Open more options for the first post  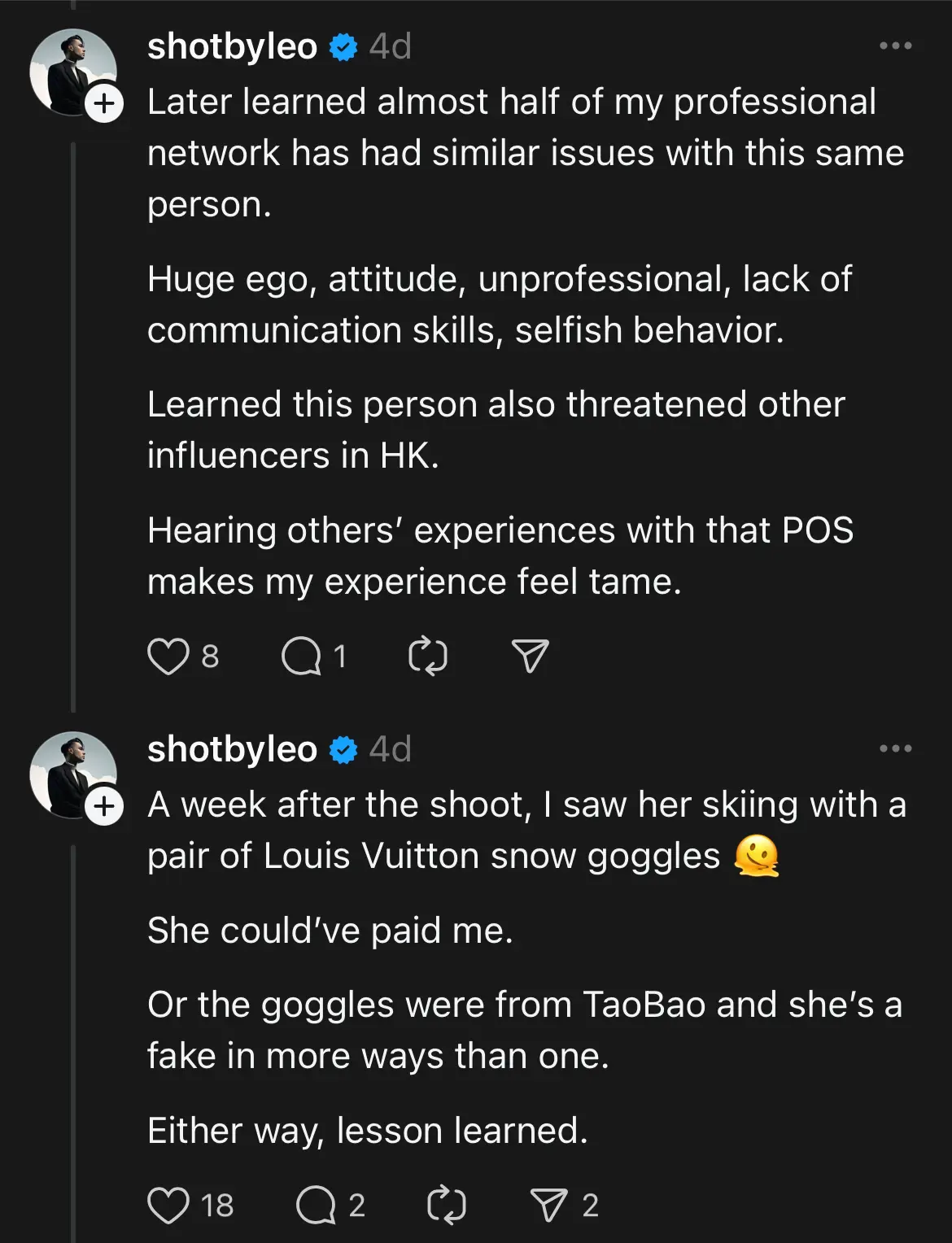coord(895,46)
